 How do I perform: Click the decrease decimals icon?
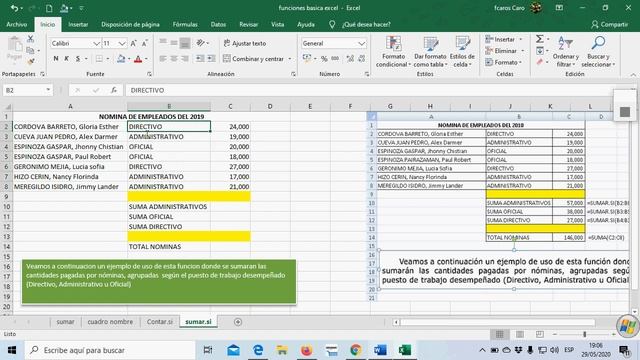click(x=362, y=59)
